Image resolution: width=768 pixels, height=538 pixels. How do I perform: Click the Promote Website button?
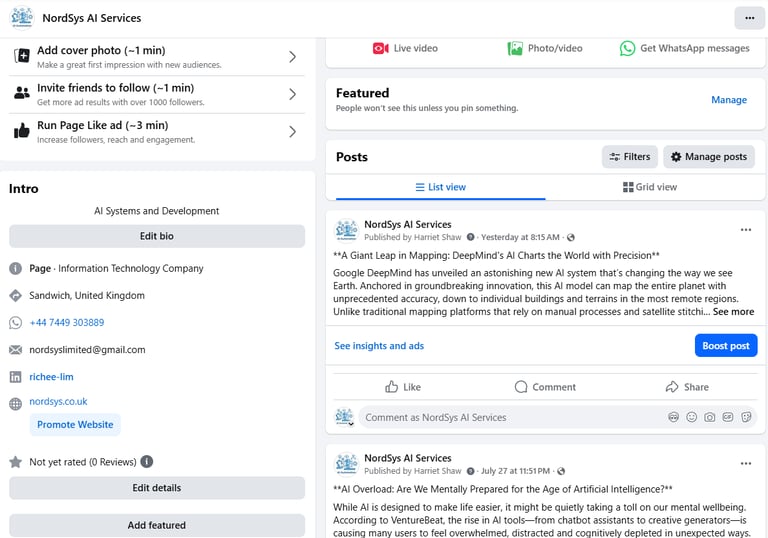[x=75, y=425]
